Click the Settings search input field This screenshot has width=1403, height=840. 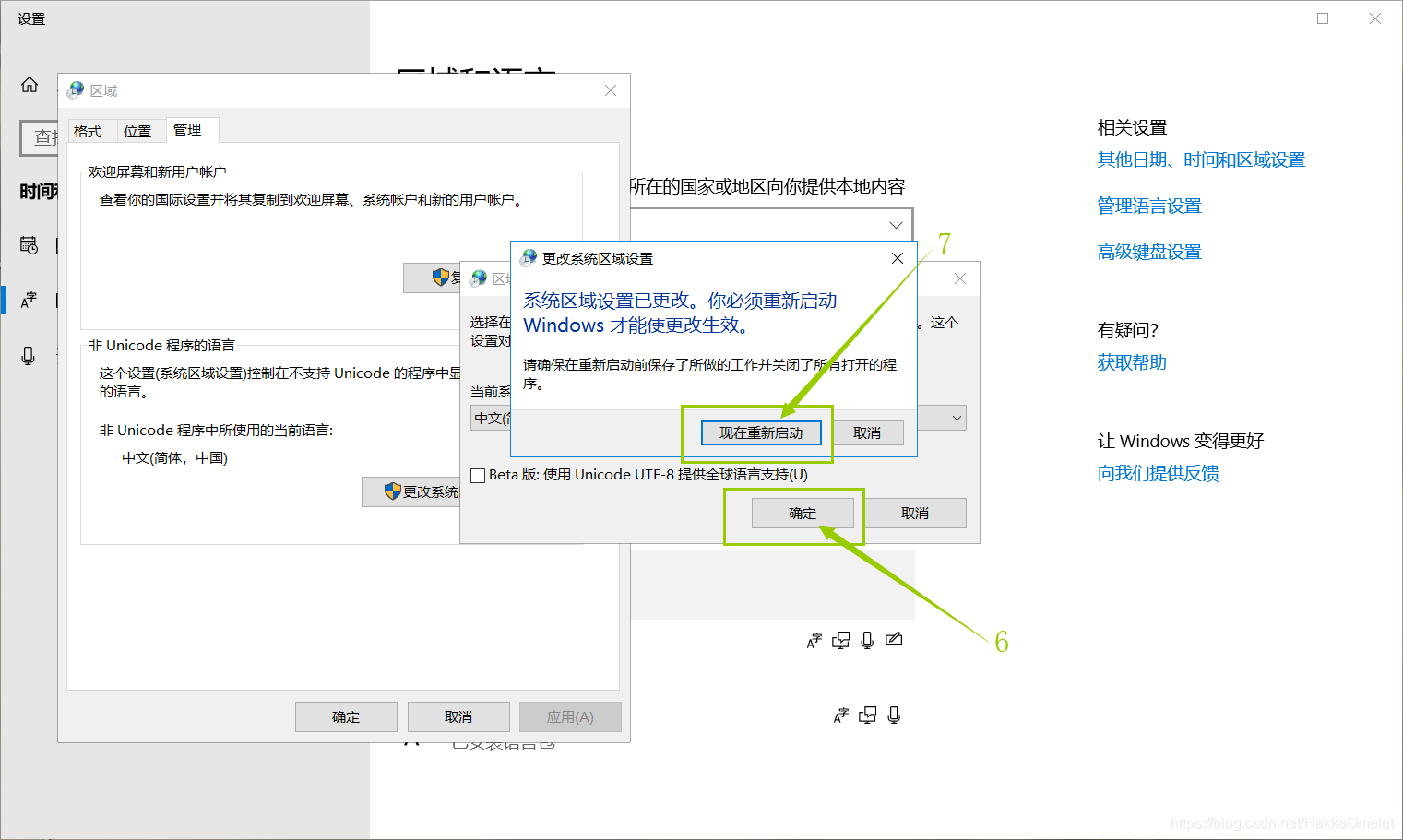39,137
